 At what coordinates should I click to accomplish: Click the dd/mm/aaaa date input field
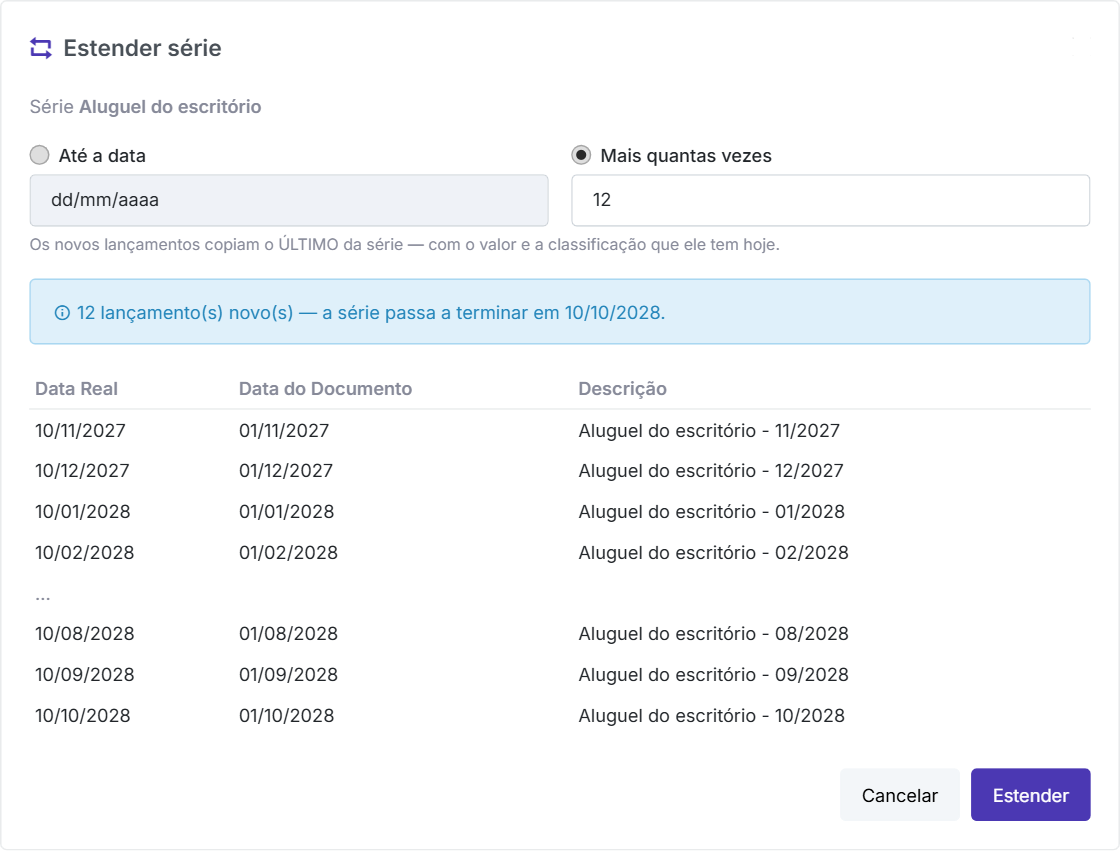point(289,200)
